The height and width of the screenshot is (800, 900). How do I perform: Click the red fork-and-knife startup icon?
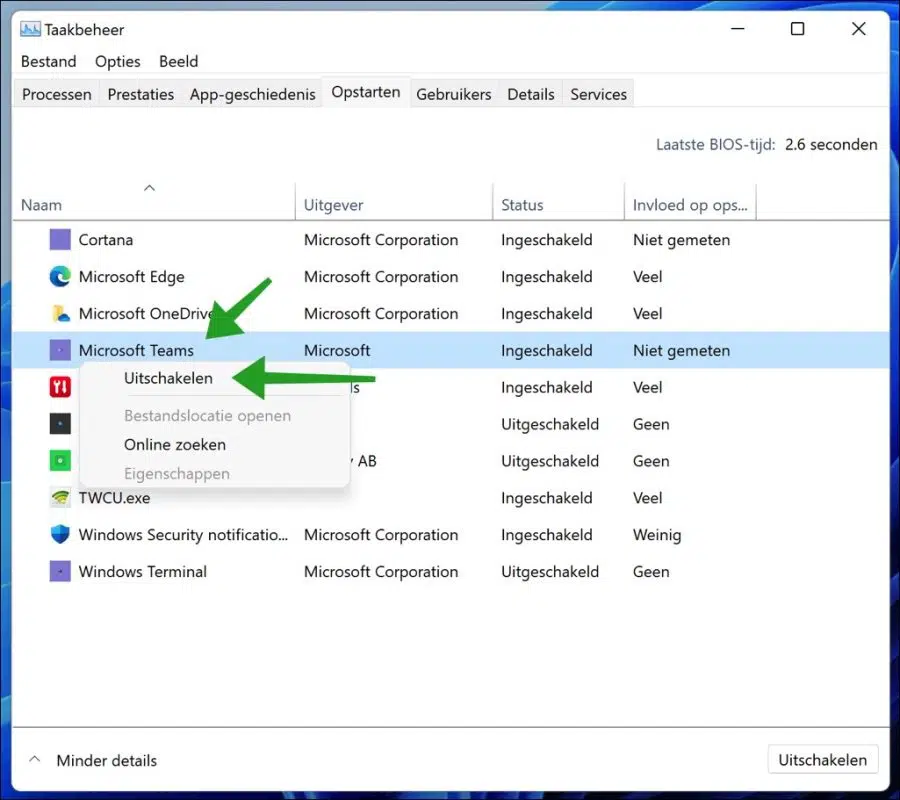coord(60,387)
